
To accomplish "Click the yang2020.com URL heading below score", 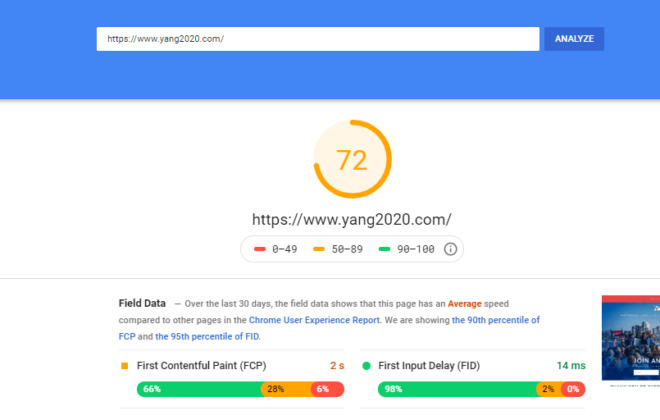I will point(352,219).
